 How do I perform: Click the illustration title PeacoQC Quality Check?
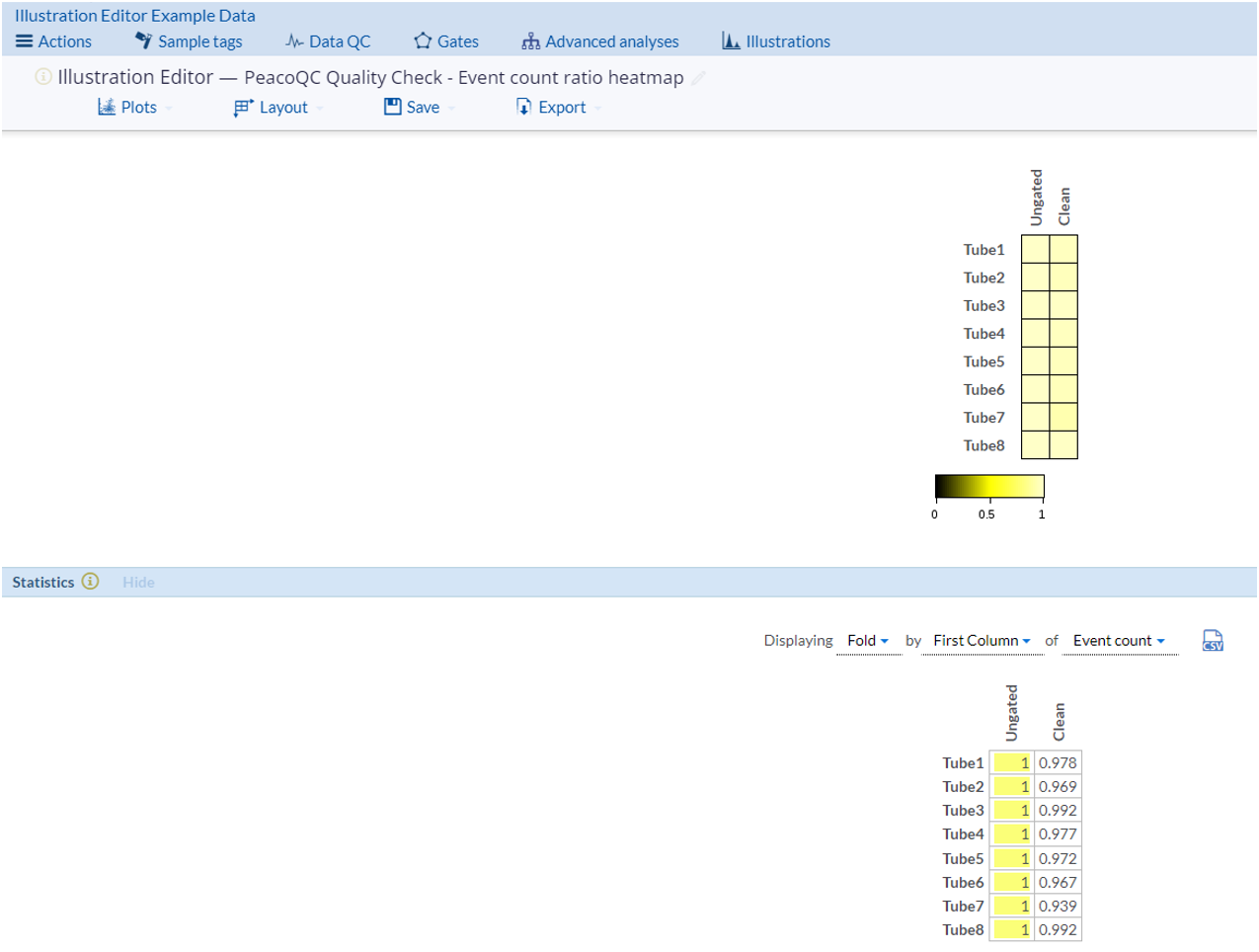tap(464, 77)
